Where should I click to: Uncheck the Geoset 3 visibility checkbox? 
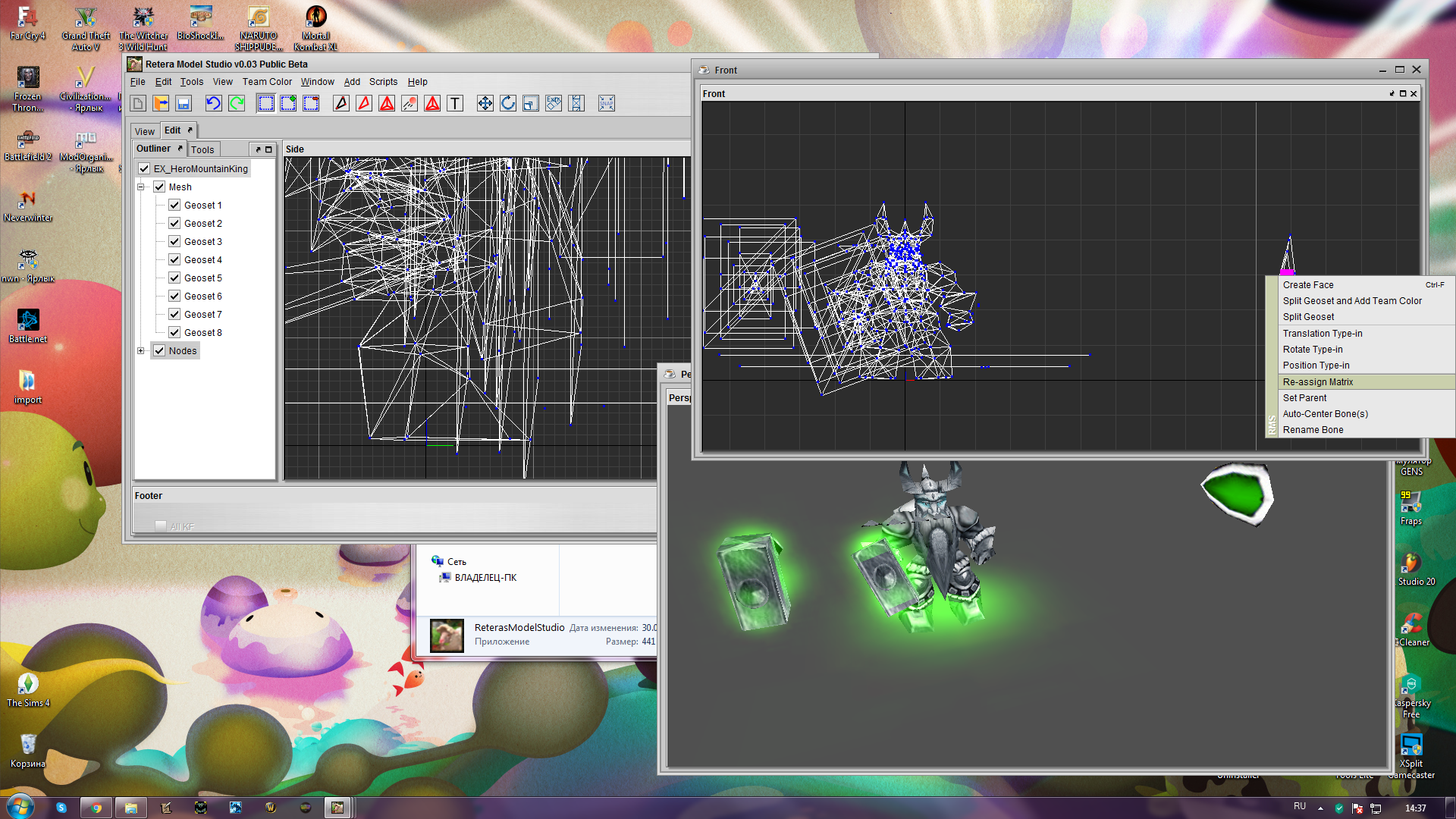click(174, 242)
